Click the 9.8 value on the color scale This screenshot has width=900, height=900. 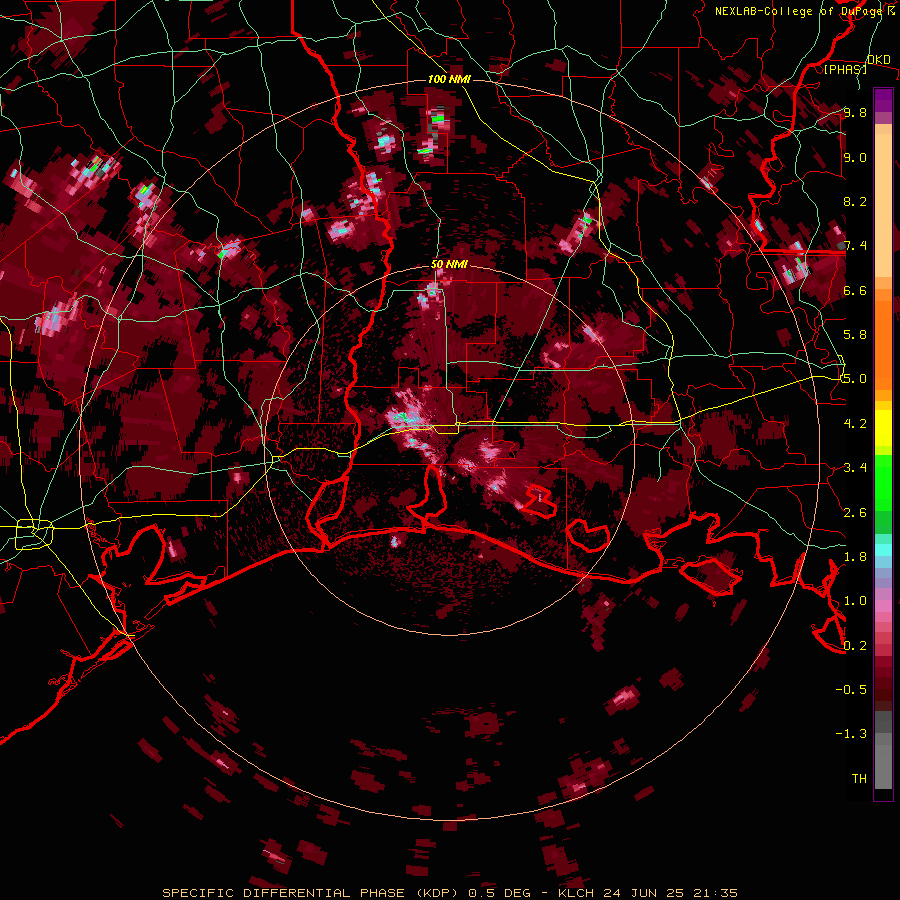855,113
